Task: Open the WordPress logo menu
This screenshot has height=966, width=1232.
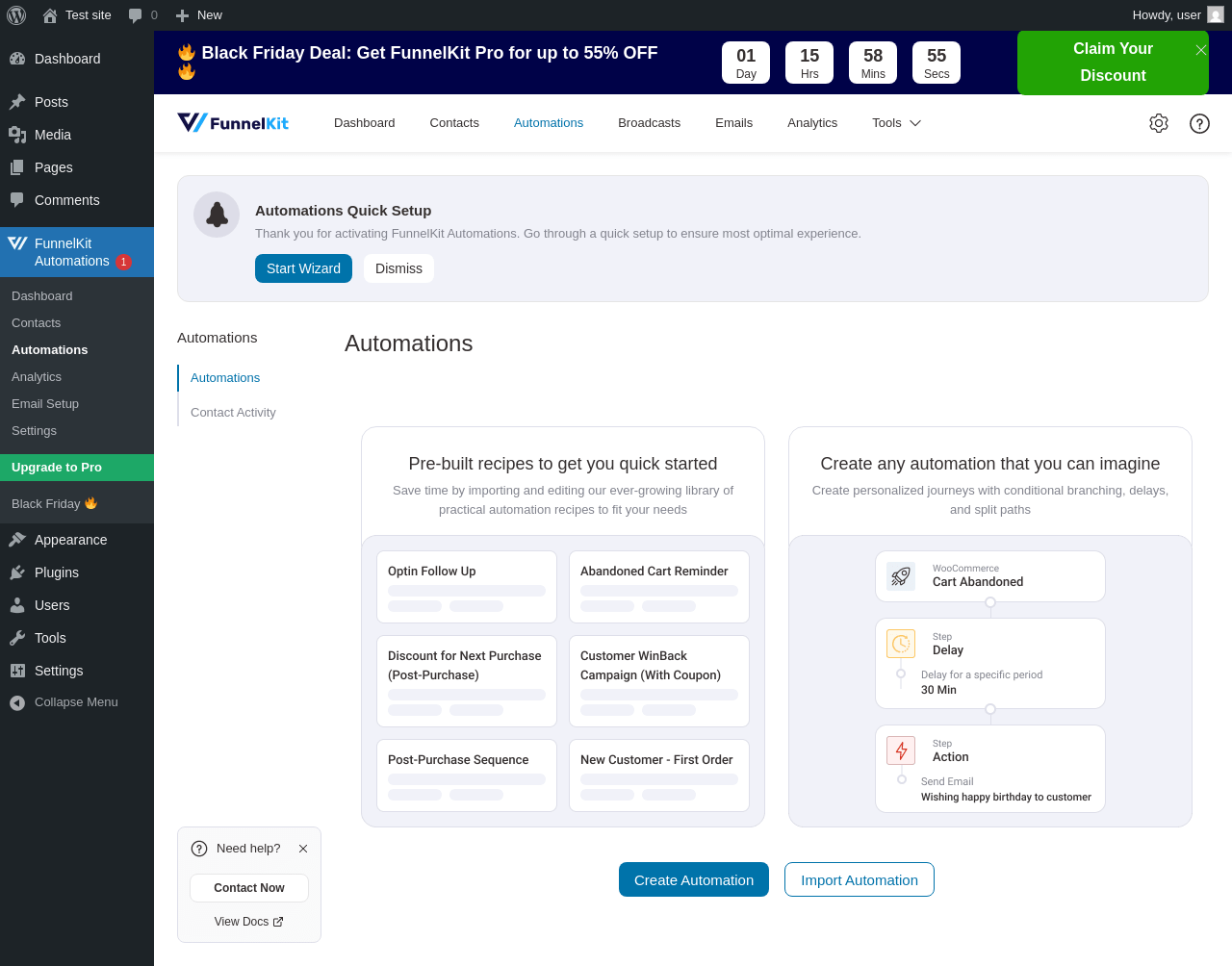Action: (x=16, y=15)
